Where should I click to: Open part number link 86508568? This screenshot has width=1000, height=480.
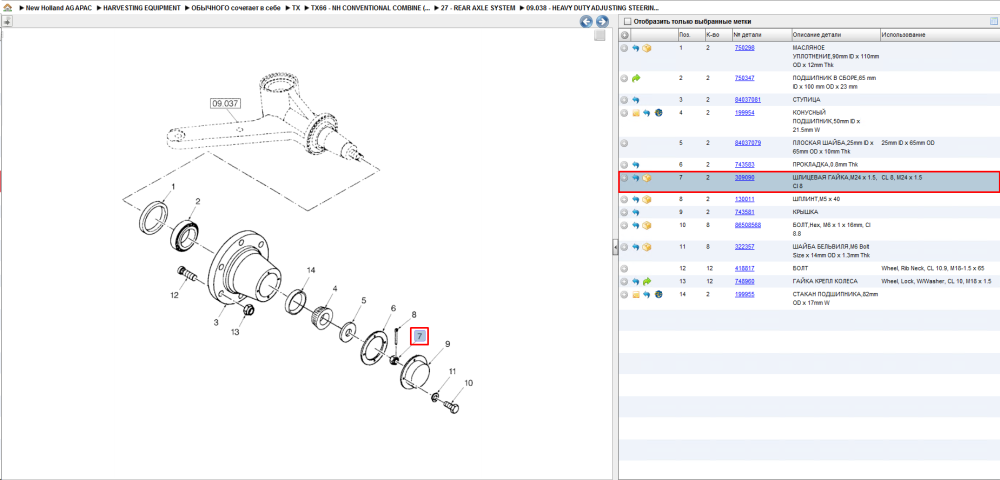747,225
